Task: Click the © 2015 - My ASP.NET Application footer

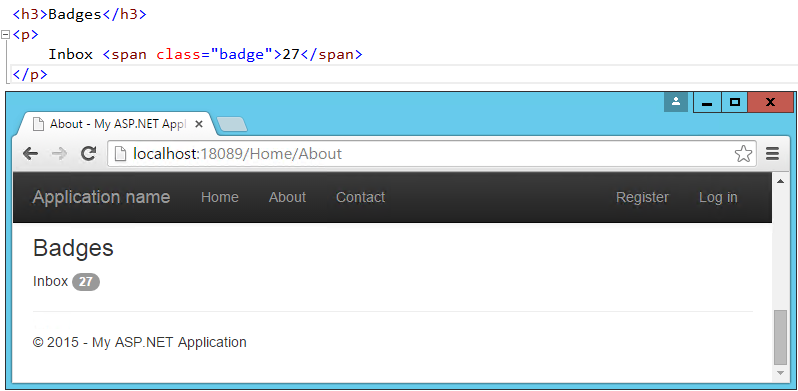Action: point(139,342)
